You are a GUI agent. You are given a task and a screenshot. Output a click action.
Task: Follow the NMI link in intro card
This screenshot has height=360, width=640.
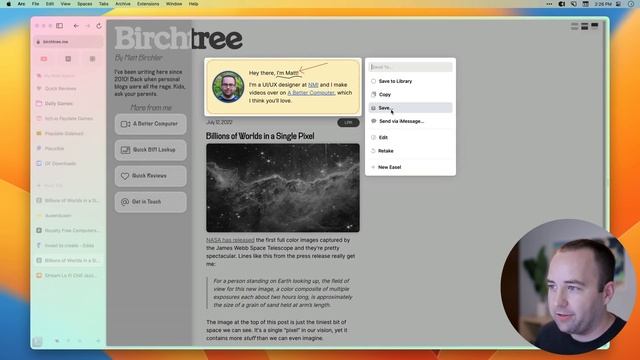(x=313, y=85)
